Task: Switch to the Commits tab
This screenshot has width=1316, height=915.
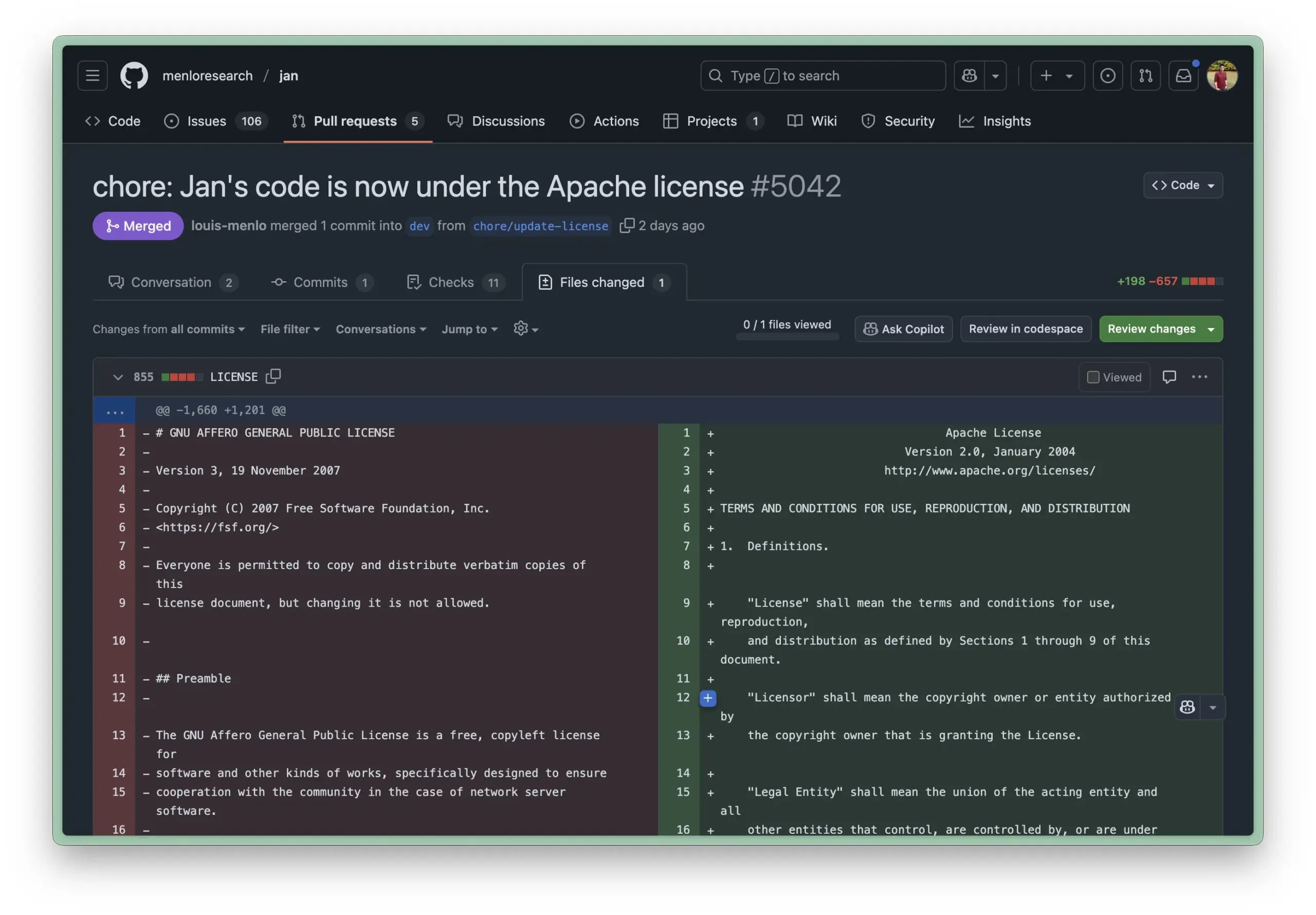Action: coord(322,282)
